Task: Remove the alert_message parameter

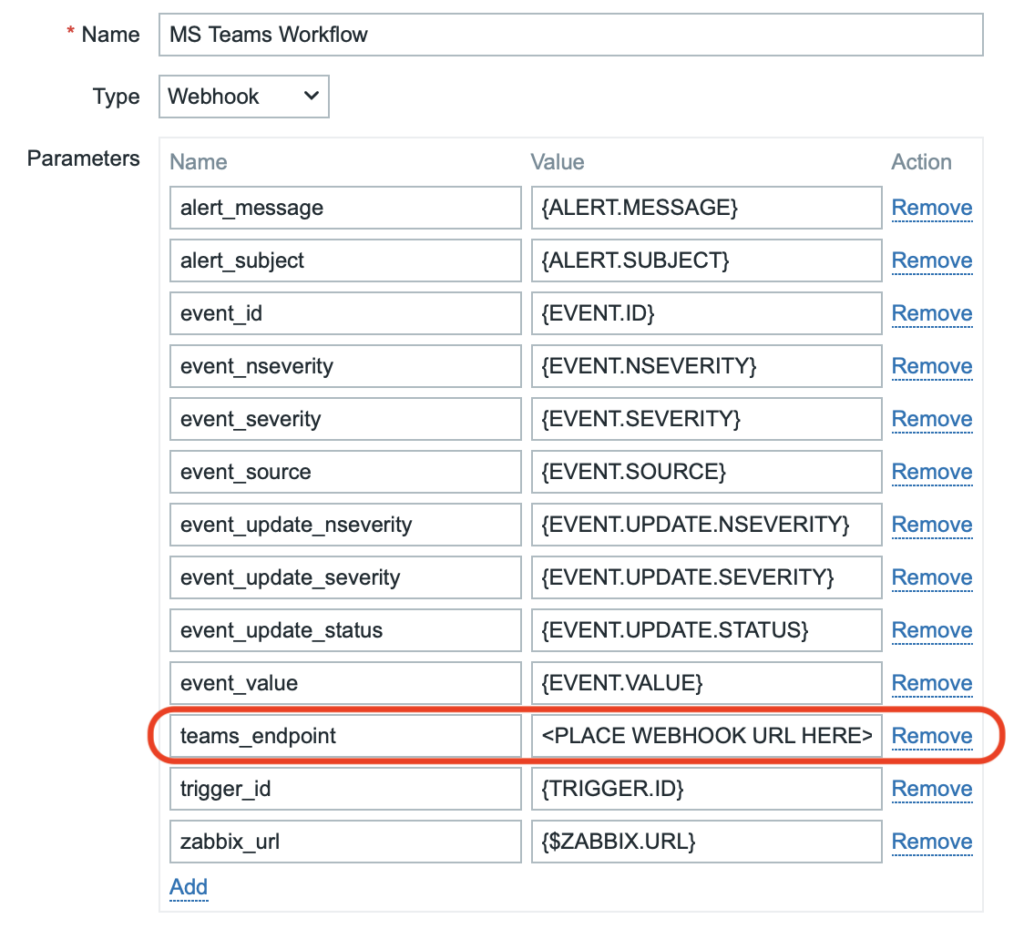Action: point(931,207)
